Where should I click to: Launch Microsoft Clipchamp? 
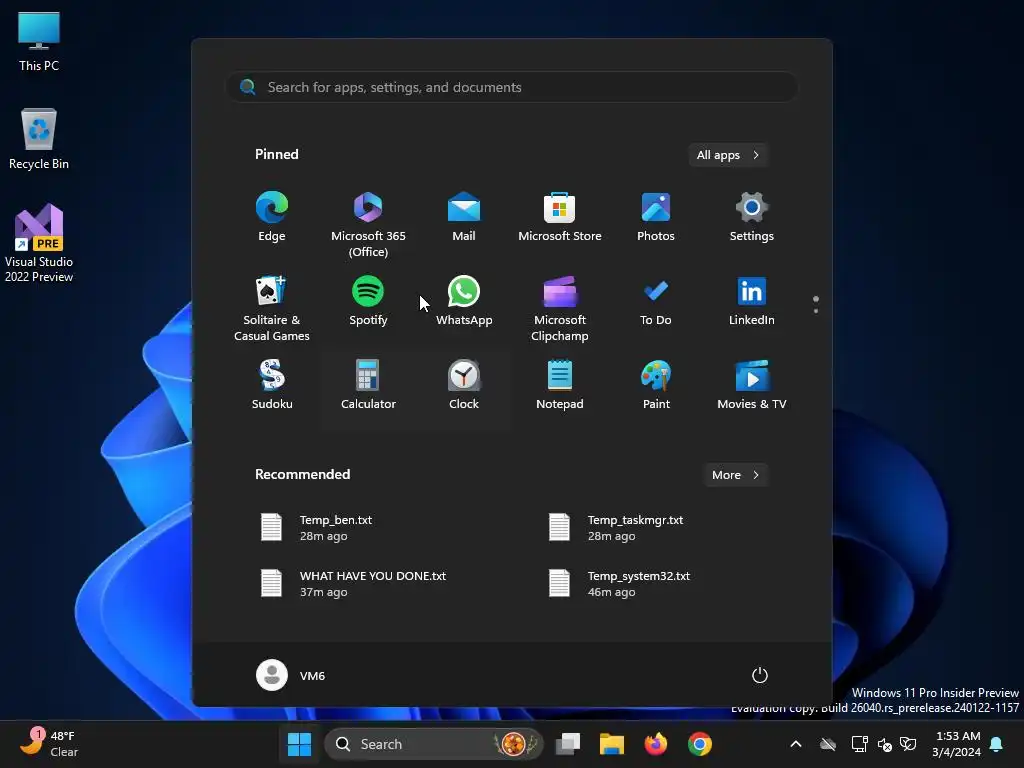[x=560, y=309]
